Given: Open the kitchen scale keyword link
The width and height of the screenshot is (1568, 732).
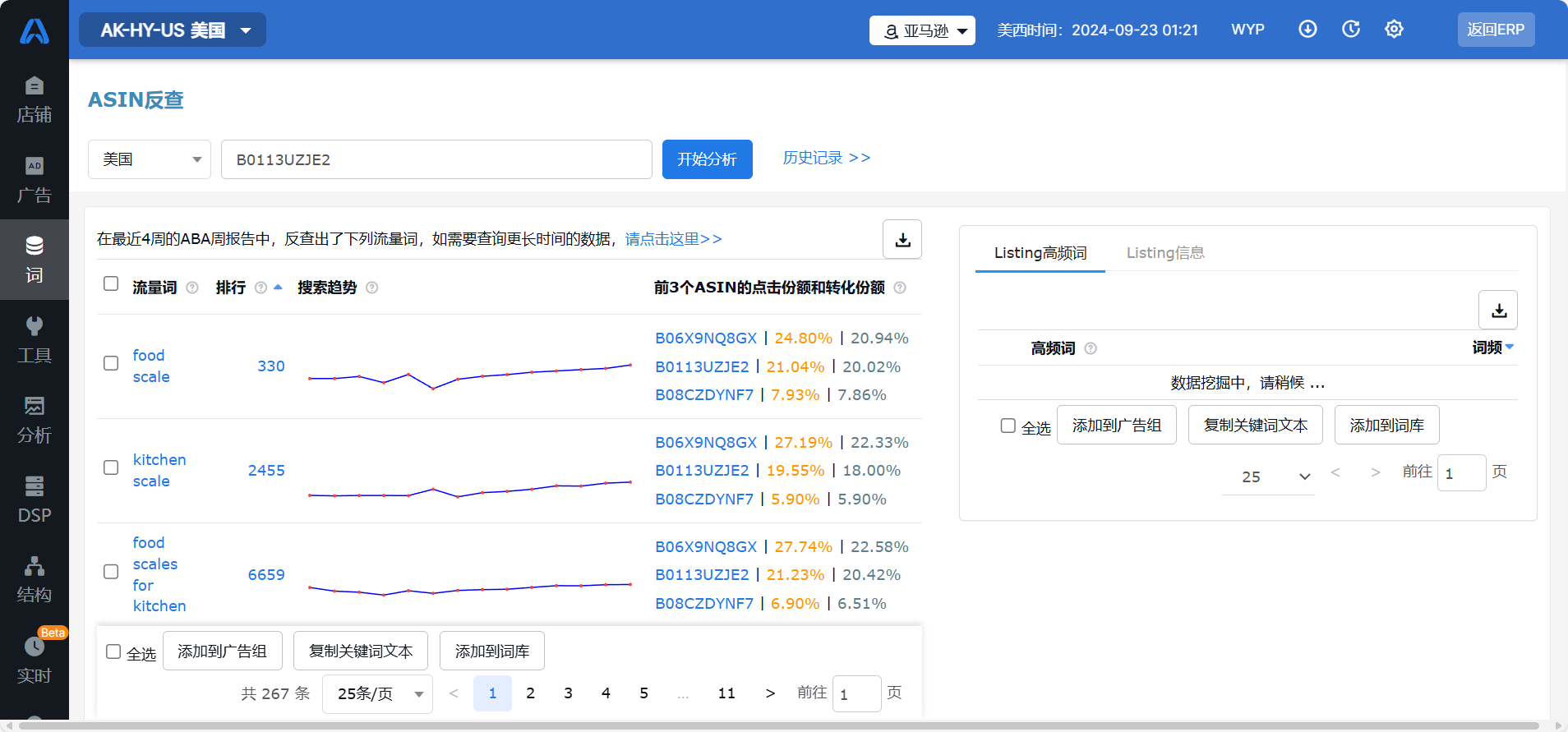Looking at the screenshot, I should pyautogui.click(x=159, y=471).
